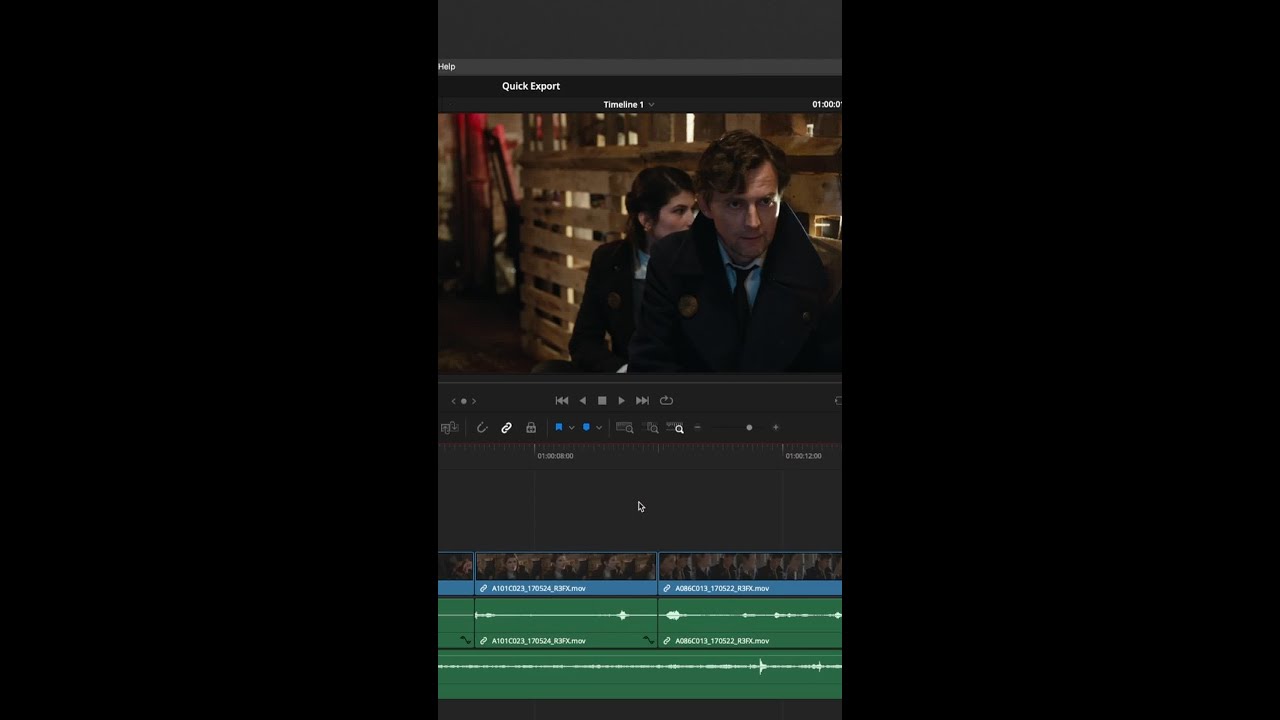Add a blue marker
The height and width of the screenshot is (720, 1280).
[x=586, y=428]
